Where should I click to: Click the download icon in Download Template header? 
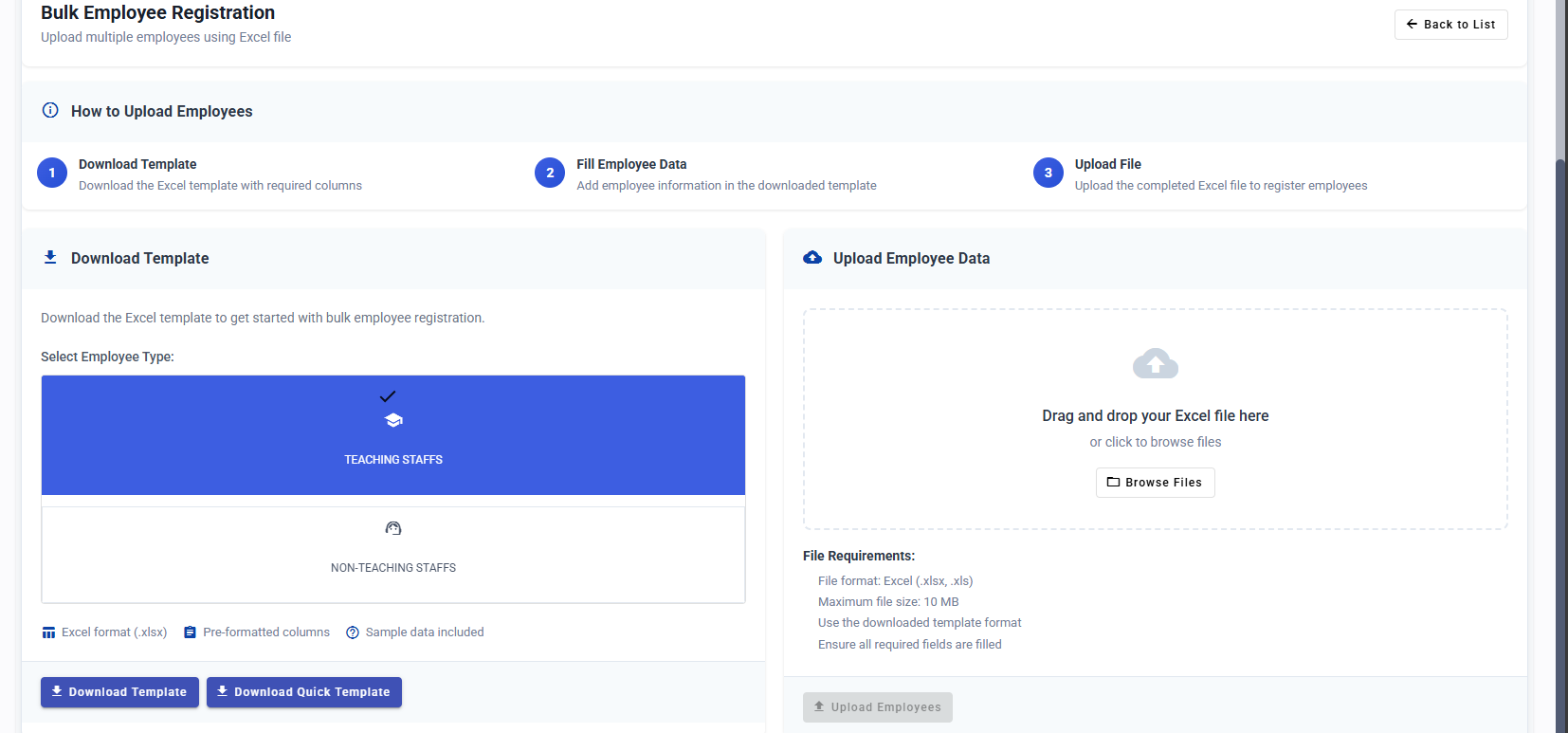[50, 257]
